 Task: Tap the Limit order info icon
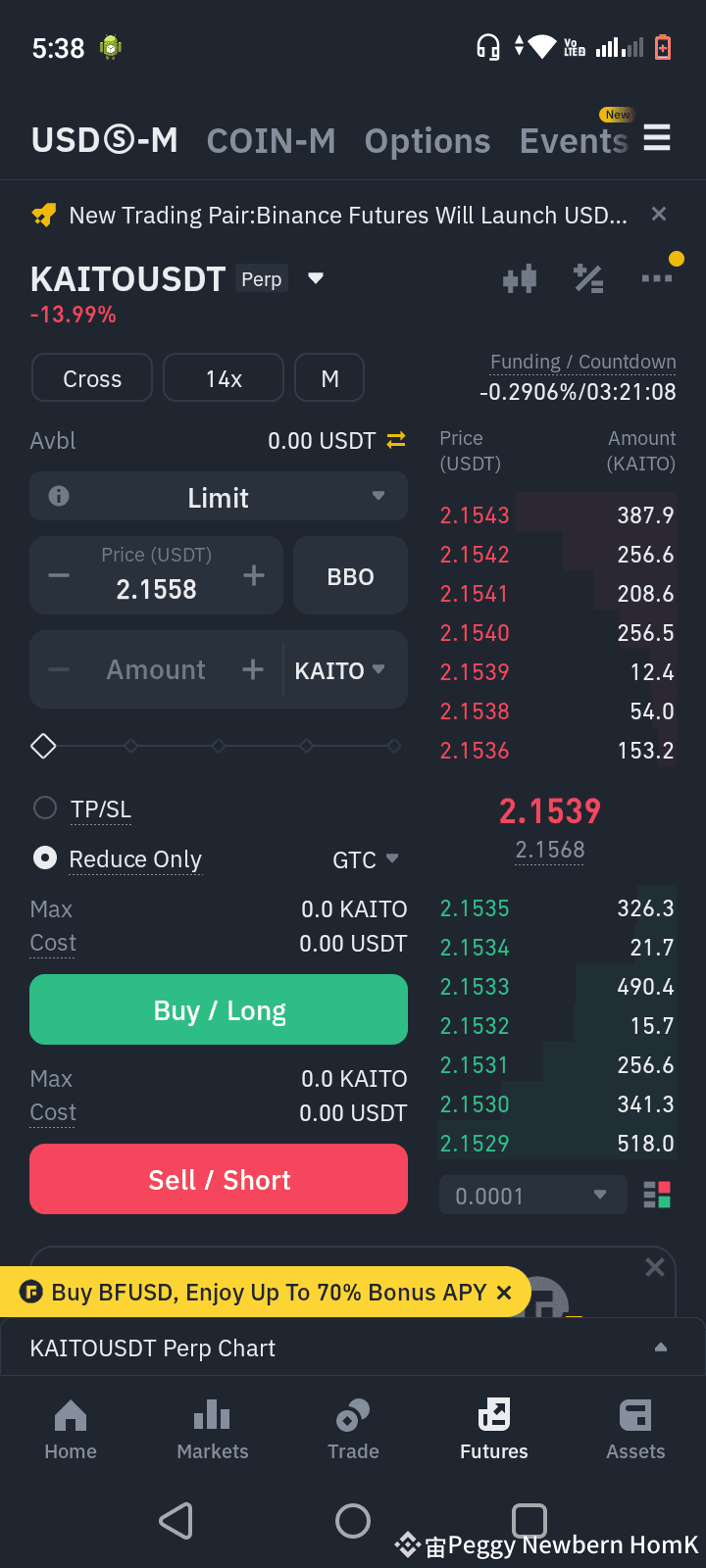click(59, 496)
